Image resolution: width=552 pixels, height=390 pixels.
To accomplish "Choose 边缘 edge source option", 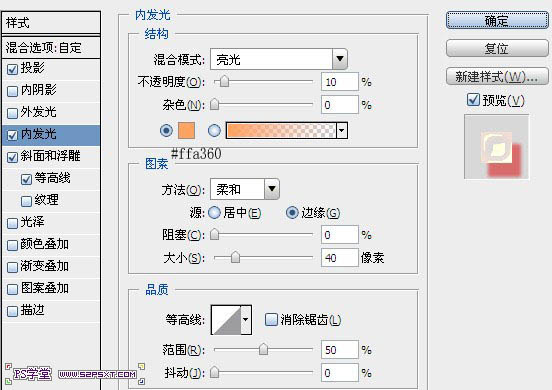I will (x=292, y=213).
